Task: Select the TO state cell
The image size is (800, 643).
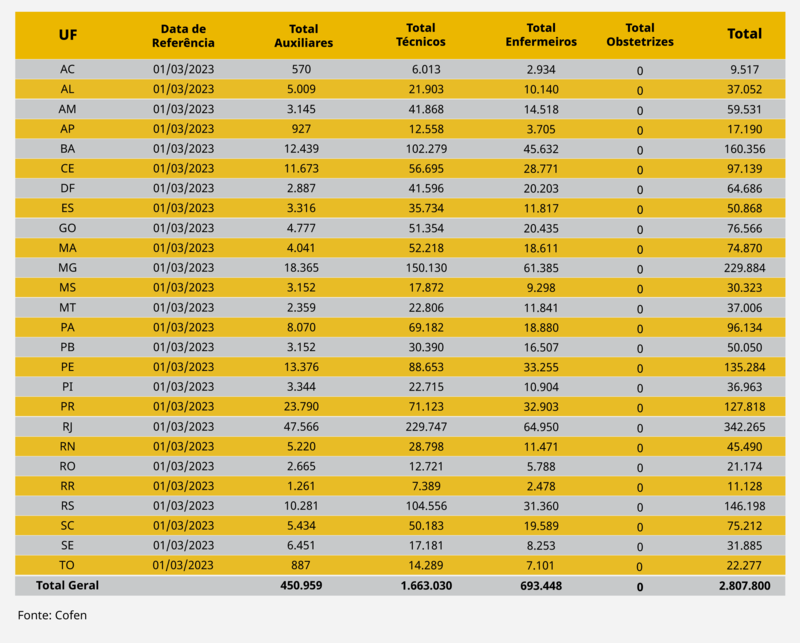Action: [67, 565]
